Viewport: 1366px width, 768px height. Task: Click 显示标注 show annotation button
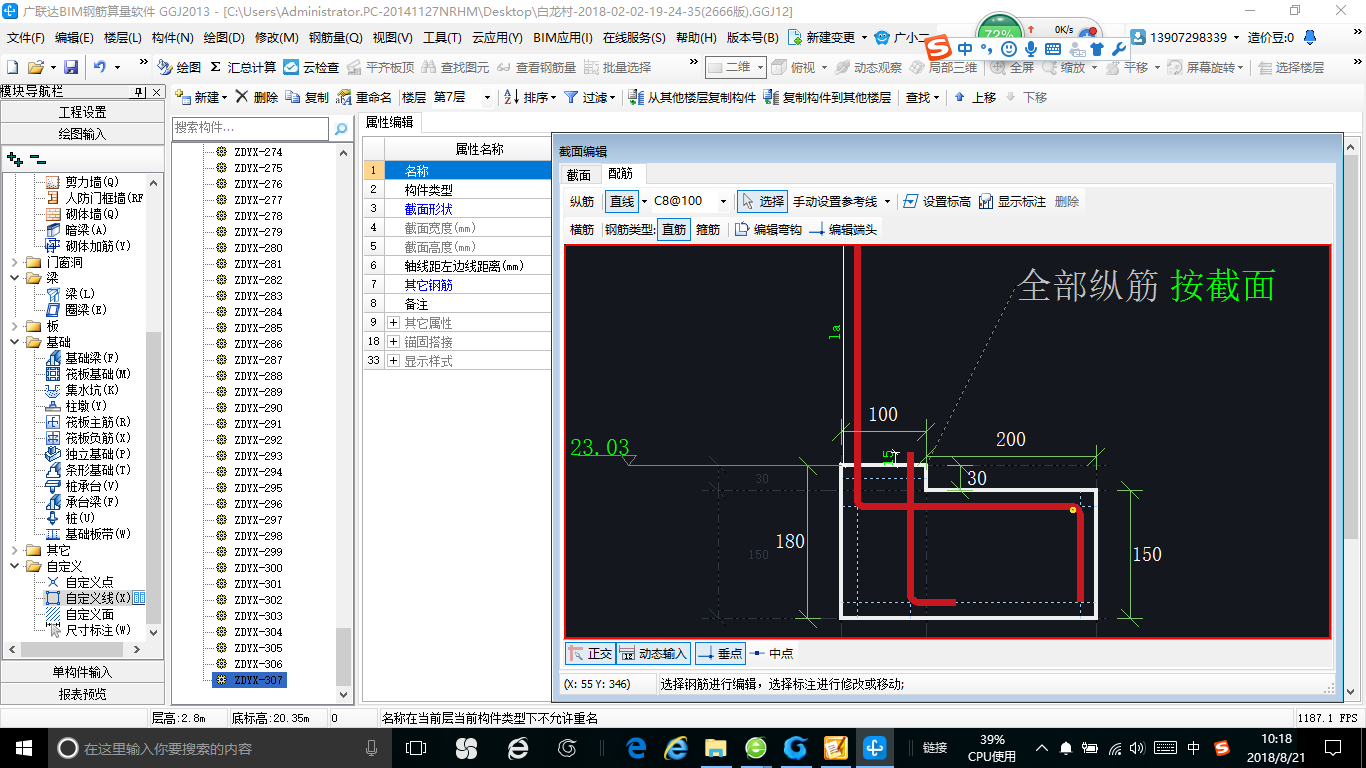(x=1012, y=201)
